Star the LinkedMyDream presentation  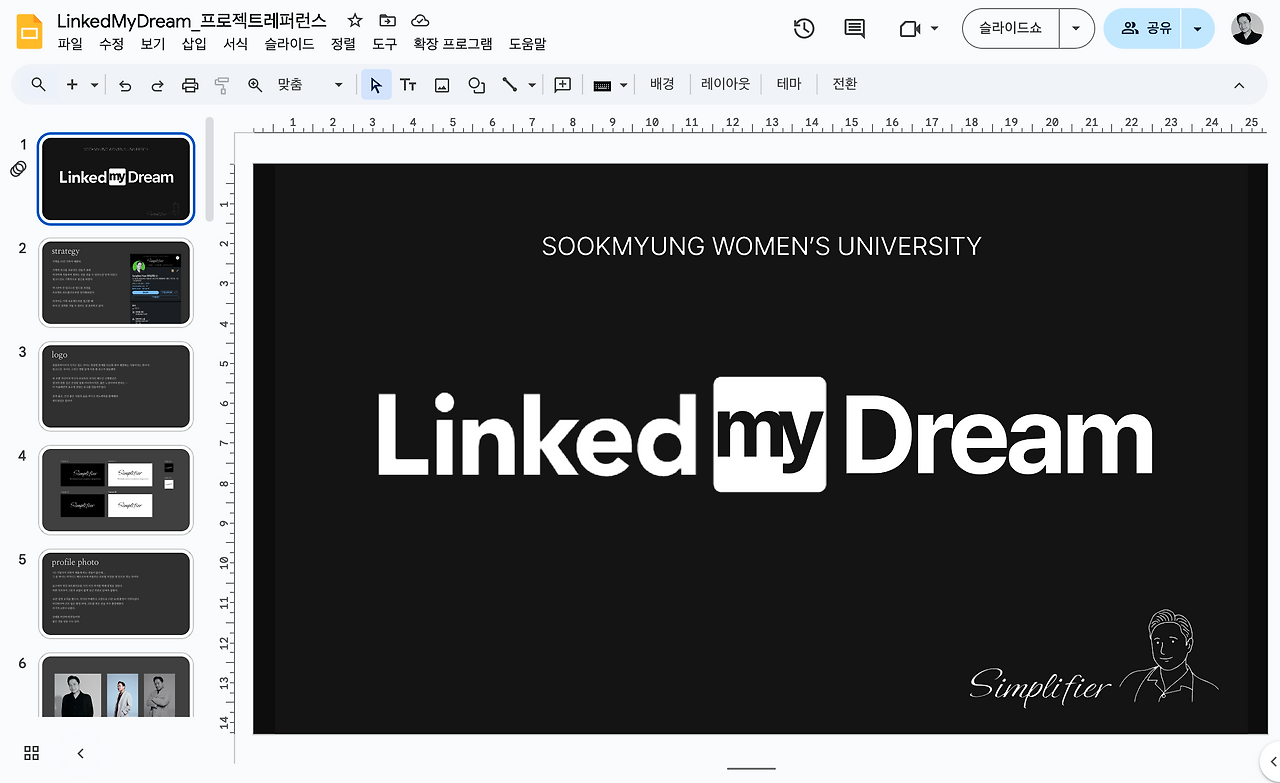point(355,21)
